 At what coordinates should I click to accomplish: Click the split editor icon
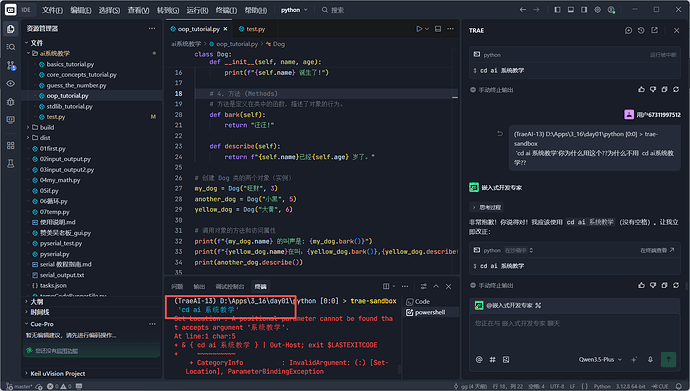[438, 29]
